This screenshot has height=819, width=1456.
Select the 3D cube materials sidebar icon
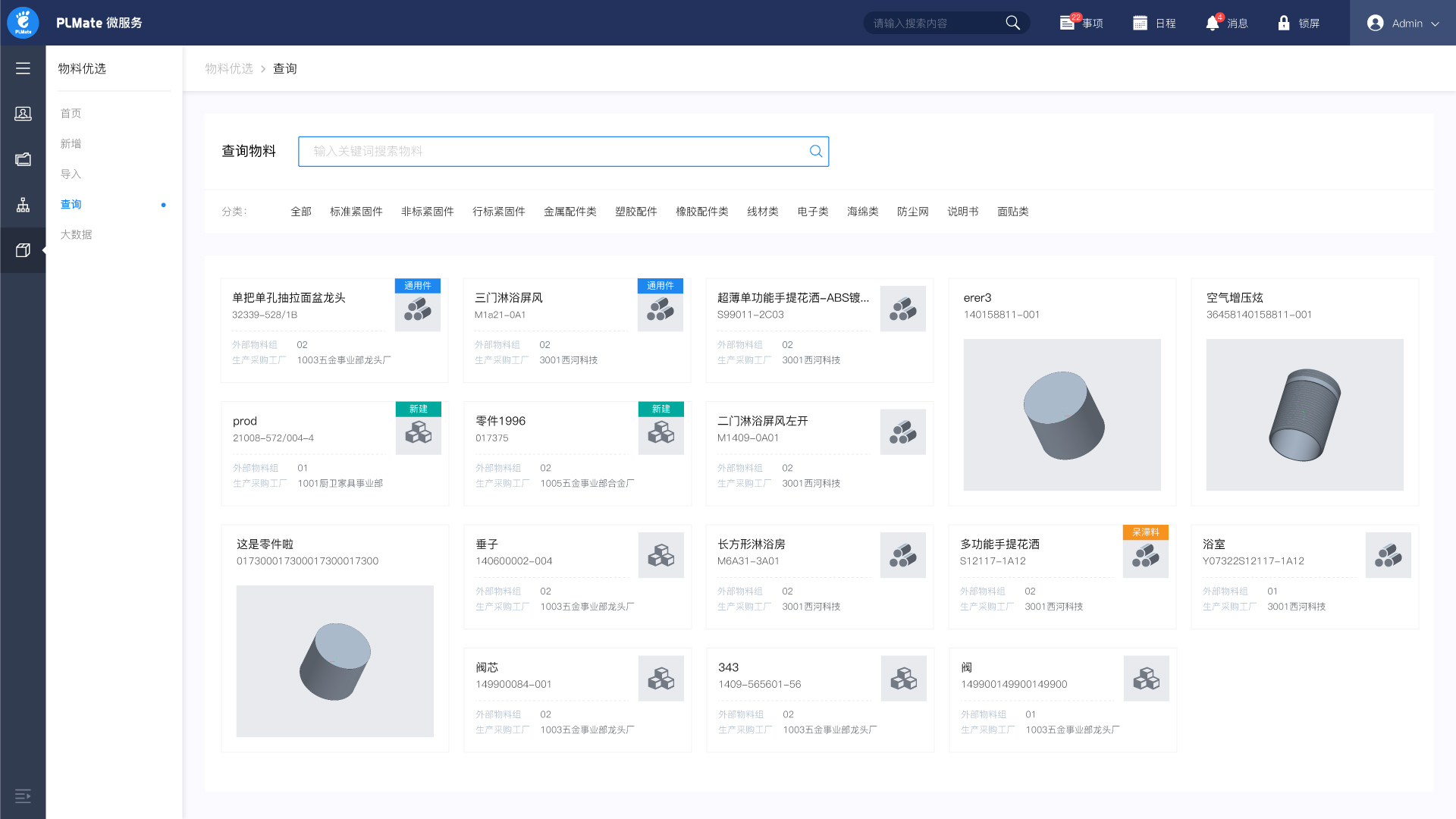click(x=23, y=250)
